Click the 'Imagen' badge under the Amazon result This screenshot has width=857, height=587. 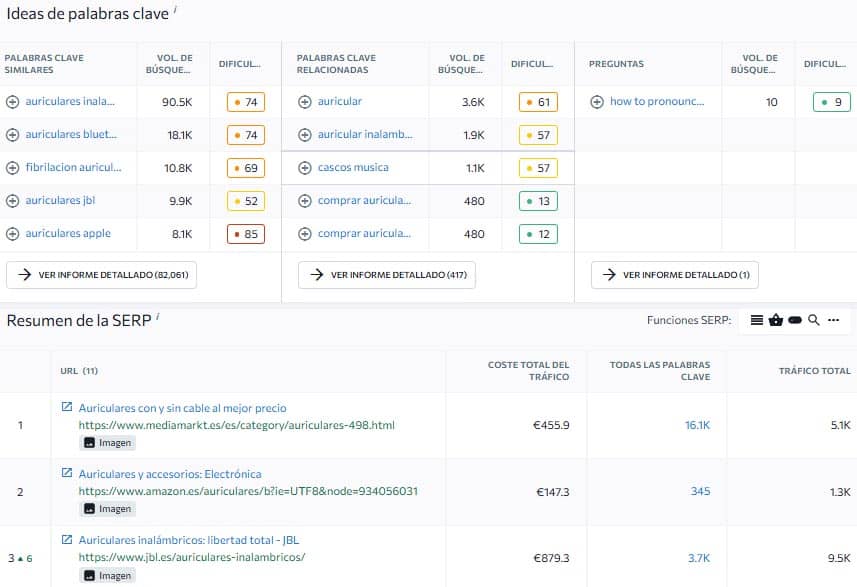point(107,508)
